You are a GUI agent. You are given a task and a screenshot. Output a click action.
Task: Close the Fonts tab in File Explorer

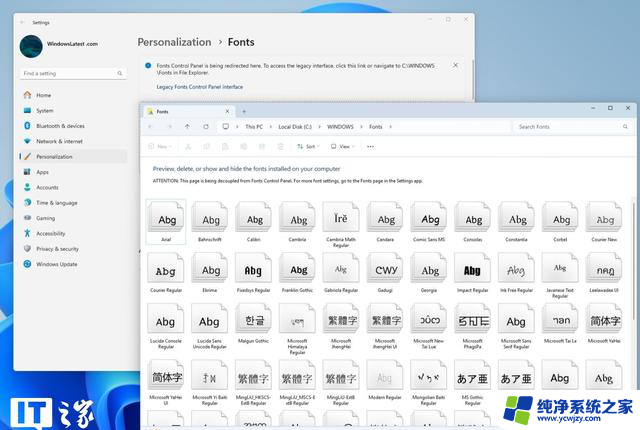pyautogui.click(x=227, y=111)
